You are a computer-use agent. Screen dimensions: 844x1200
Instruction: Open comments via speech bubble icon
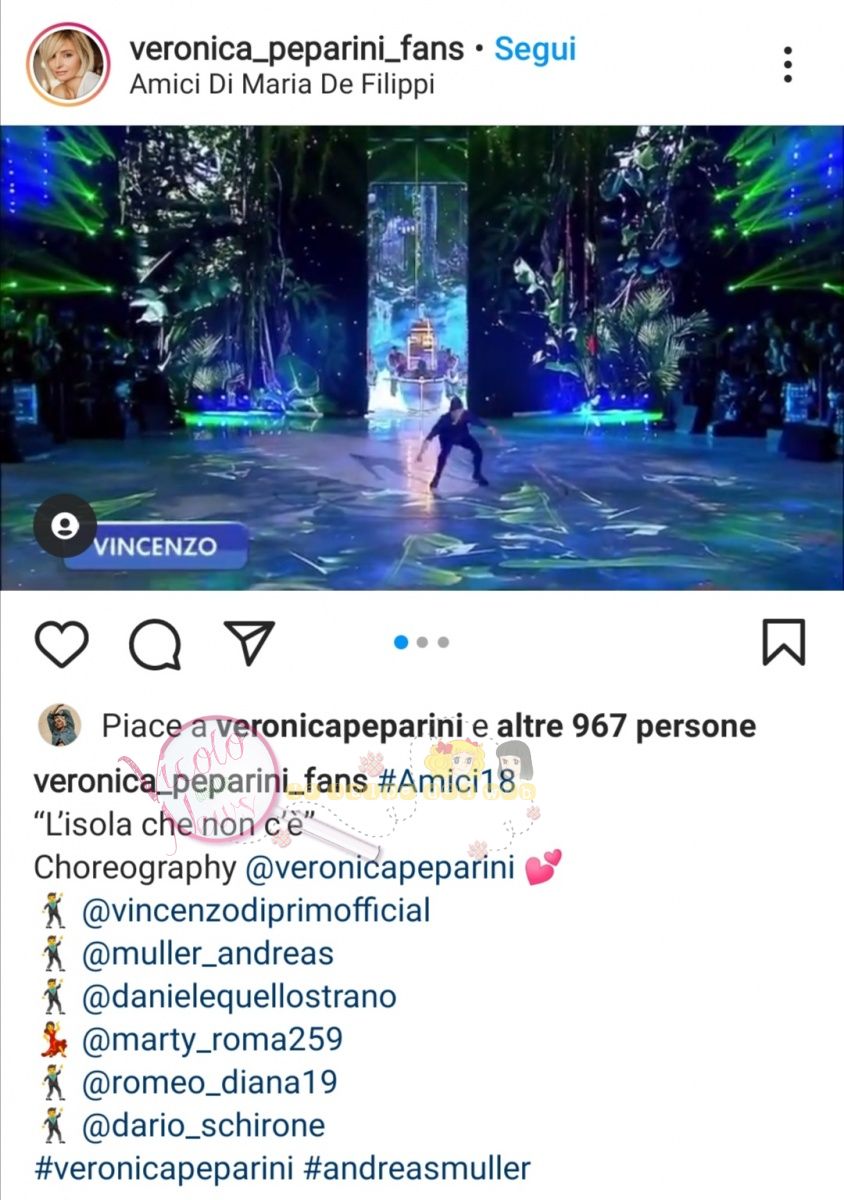(x=155, y=643)
